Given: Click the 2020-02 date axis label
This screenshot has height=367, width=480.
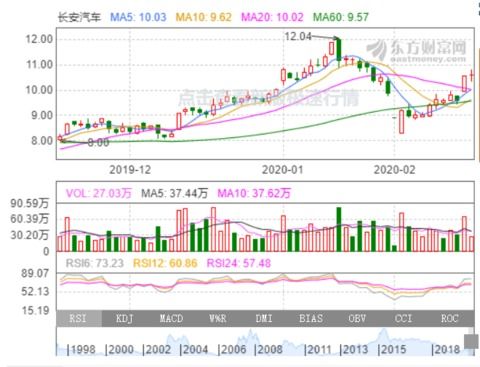Looking at the screenshot, I should (394, 170).
